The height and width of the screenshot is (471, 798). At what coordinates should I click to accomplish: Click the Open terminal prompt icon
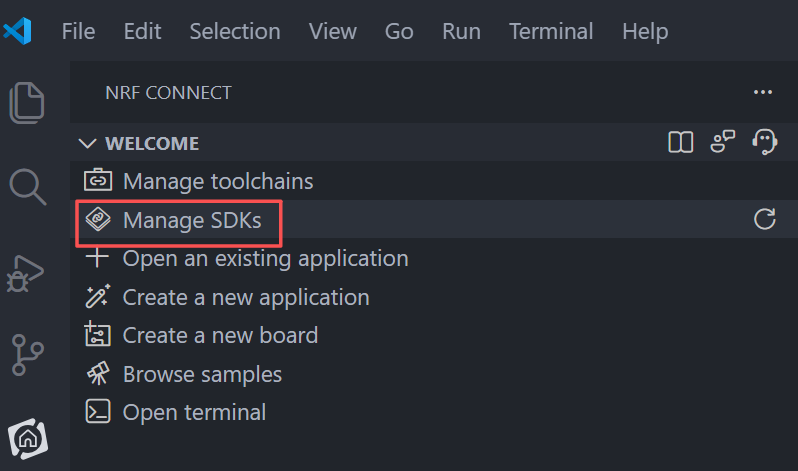coord(98,411)
